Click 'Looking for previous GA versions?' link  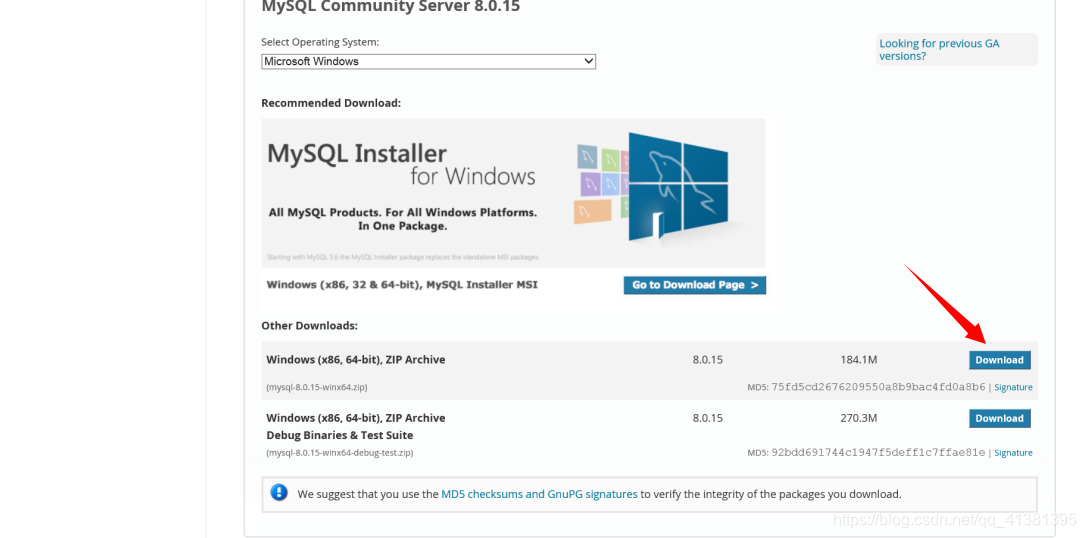point(939,50)
